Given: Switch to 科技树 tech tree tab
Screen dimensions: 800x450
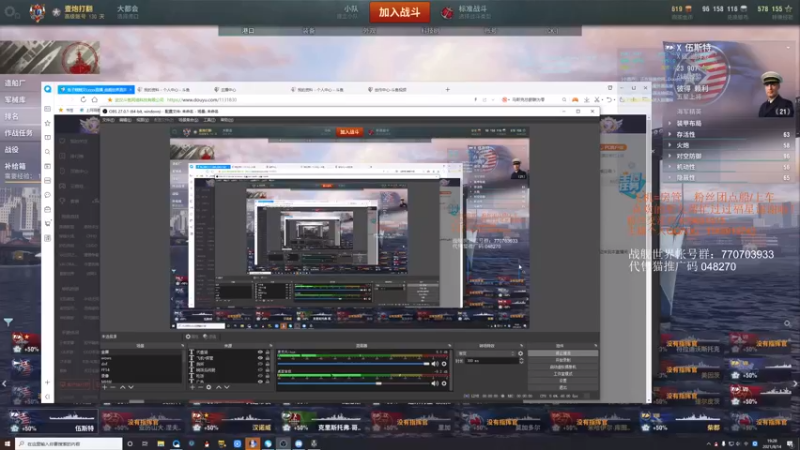Looking at the screenshot, I should pos(430,31).
